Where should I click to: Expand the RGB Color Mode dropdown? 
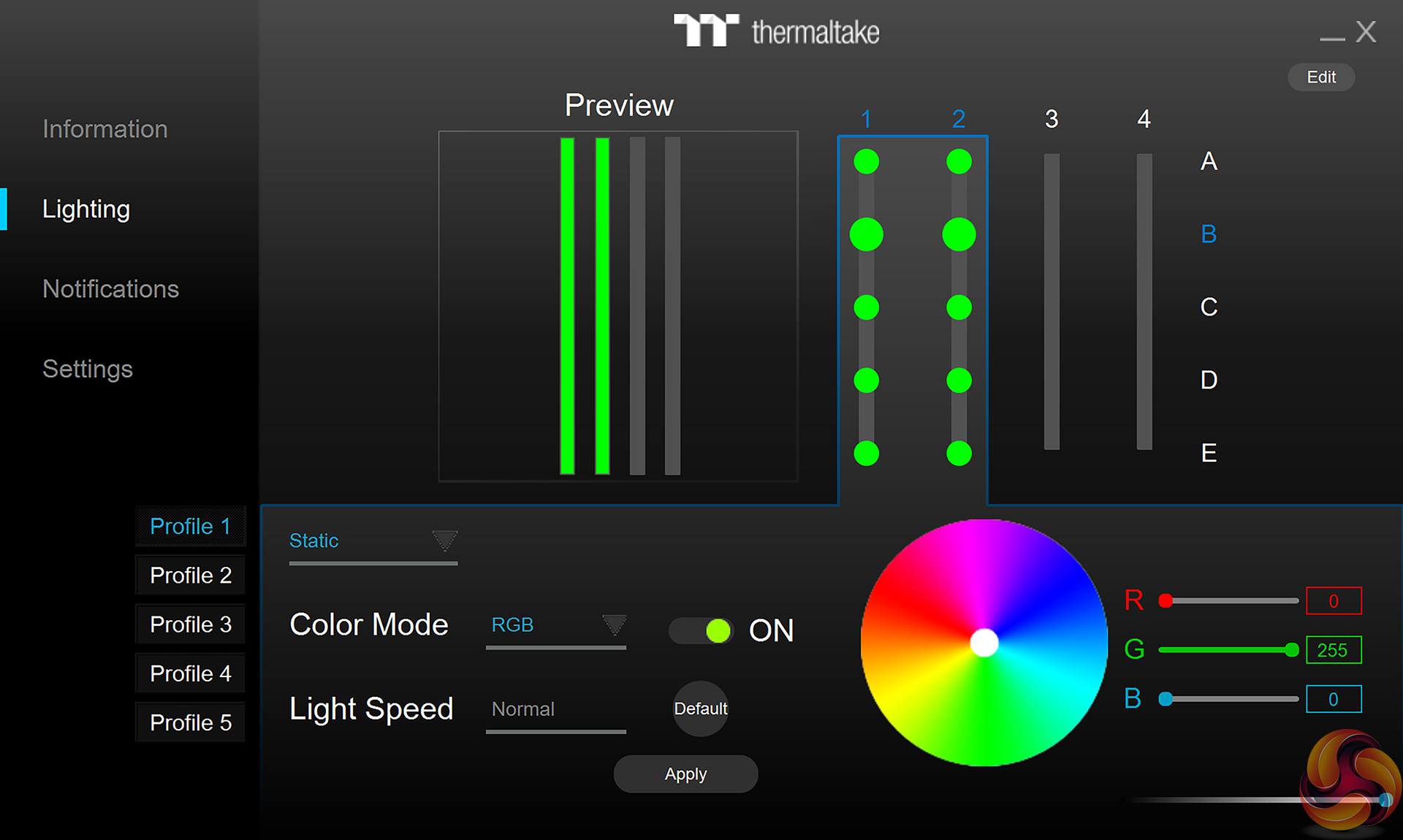[x=556, y=625]
